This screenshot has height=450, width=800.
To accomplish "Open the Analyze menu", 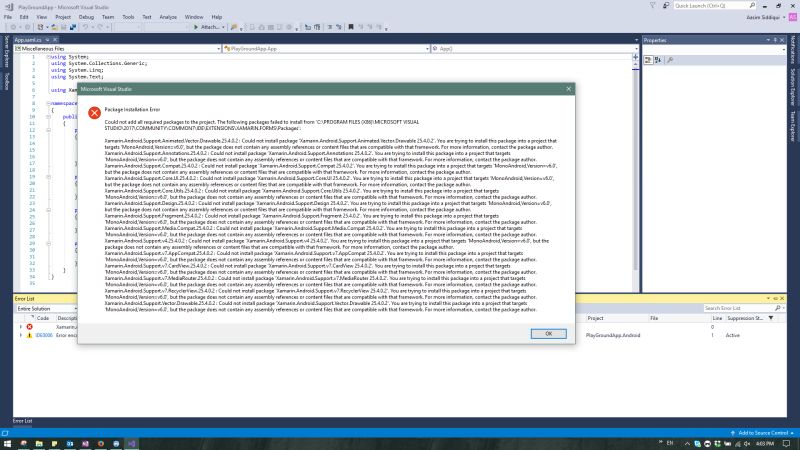I will [x=168, y=17].
